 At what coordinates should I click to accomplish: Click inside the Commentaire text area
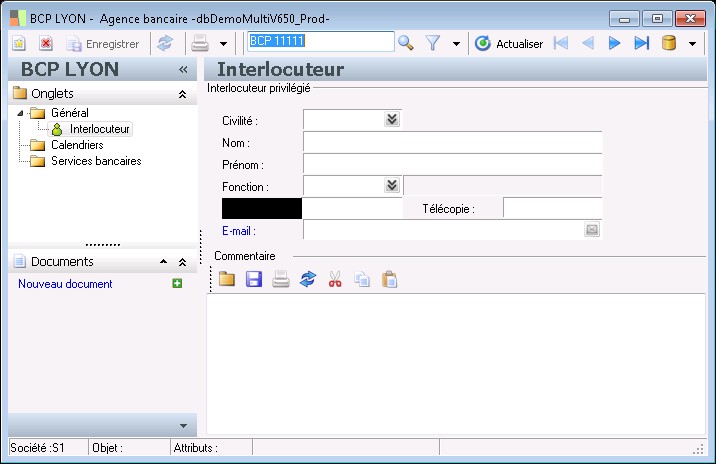point(456,364)
